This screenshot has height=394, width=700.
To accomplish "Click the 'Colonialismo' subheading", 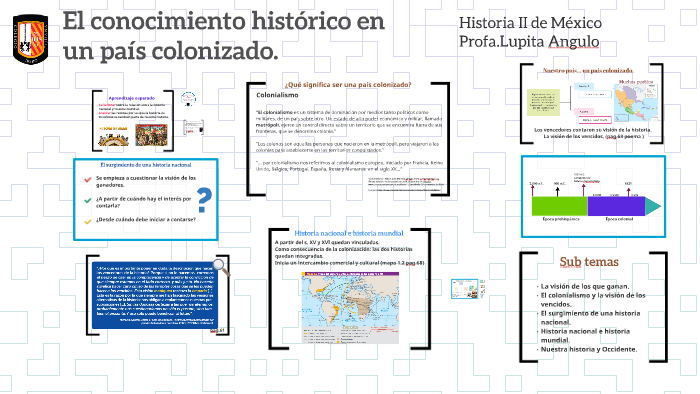I will point(277,95).
